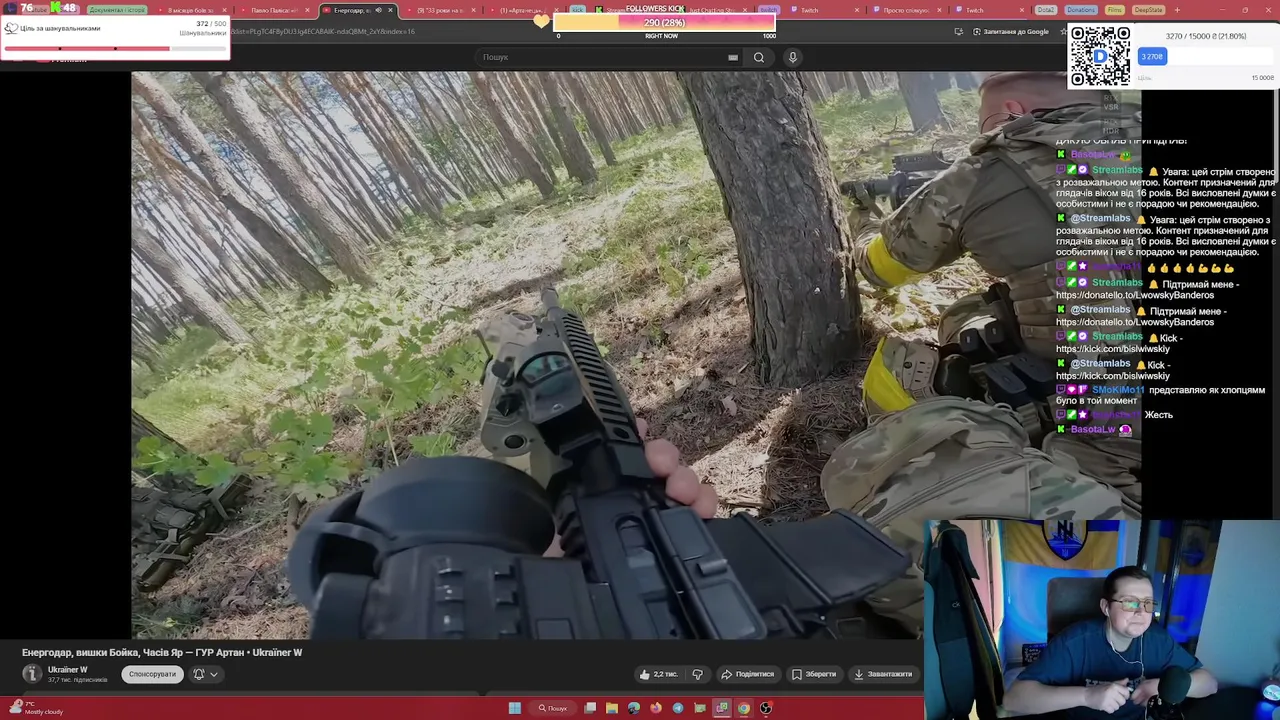Click the SMoKiMo11 username in chat
1280x720 pixels.
[x=1118, y=390]
